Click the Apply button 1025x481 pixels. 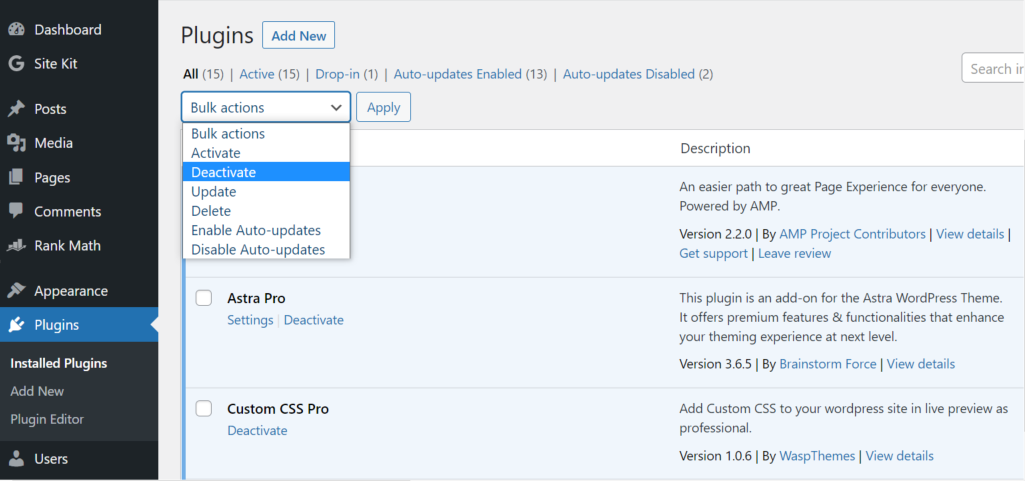(384, 107)
